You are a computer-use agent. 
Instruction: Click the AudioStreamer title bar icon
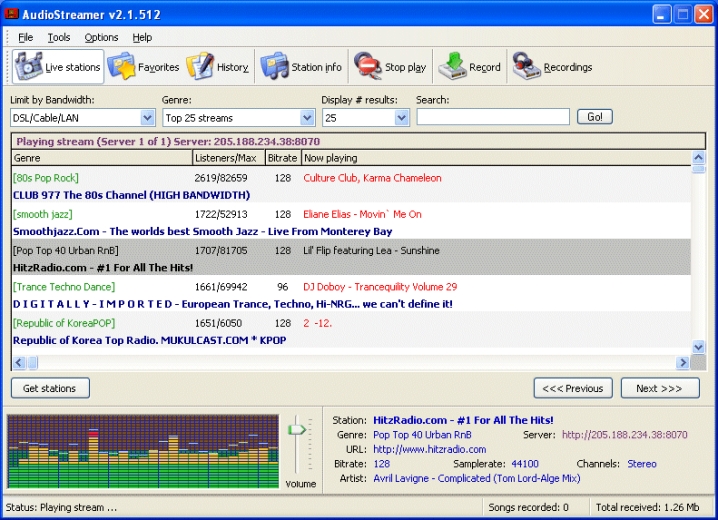point(12,14)
